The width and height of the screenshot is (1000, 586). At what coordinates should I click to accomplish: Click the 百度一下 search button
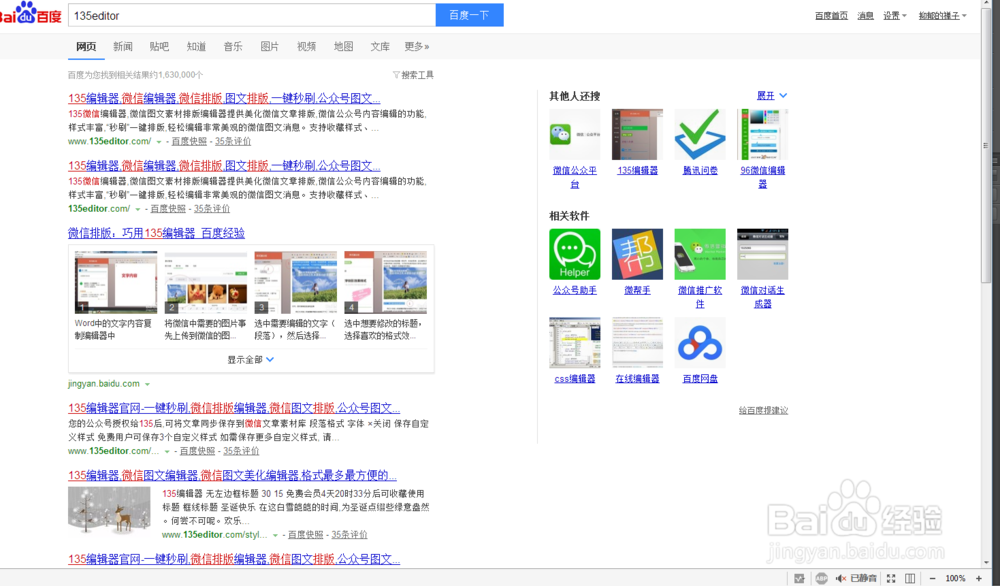(469, 15)
